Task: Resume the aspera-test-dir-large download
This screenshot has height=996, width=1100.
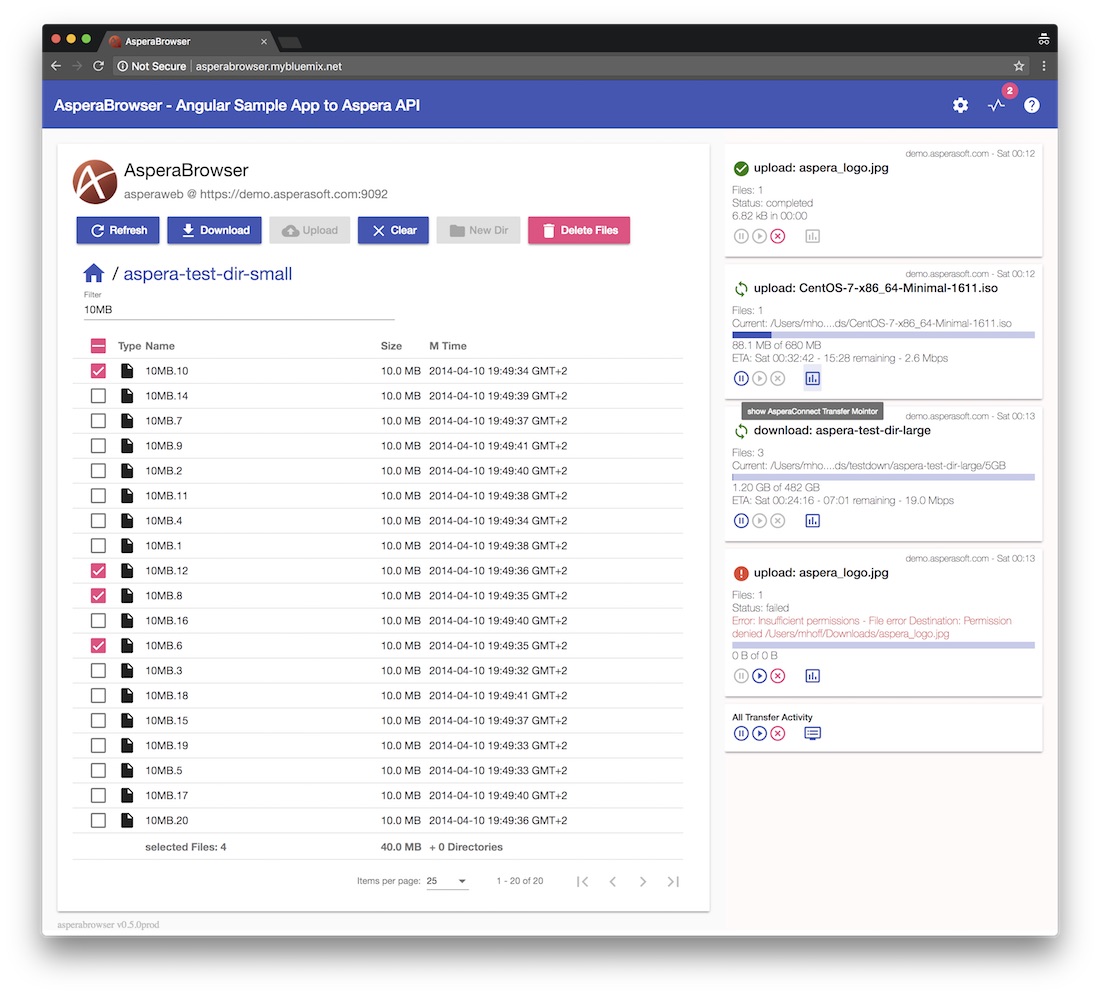Action: (x=759, y=520)
